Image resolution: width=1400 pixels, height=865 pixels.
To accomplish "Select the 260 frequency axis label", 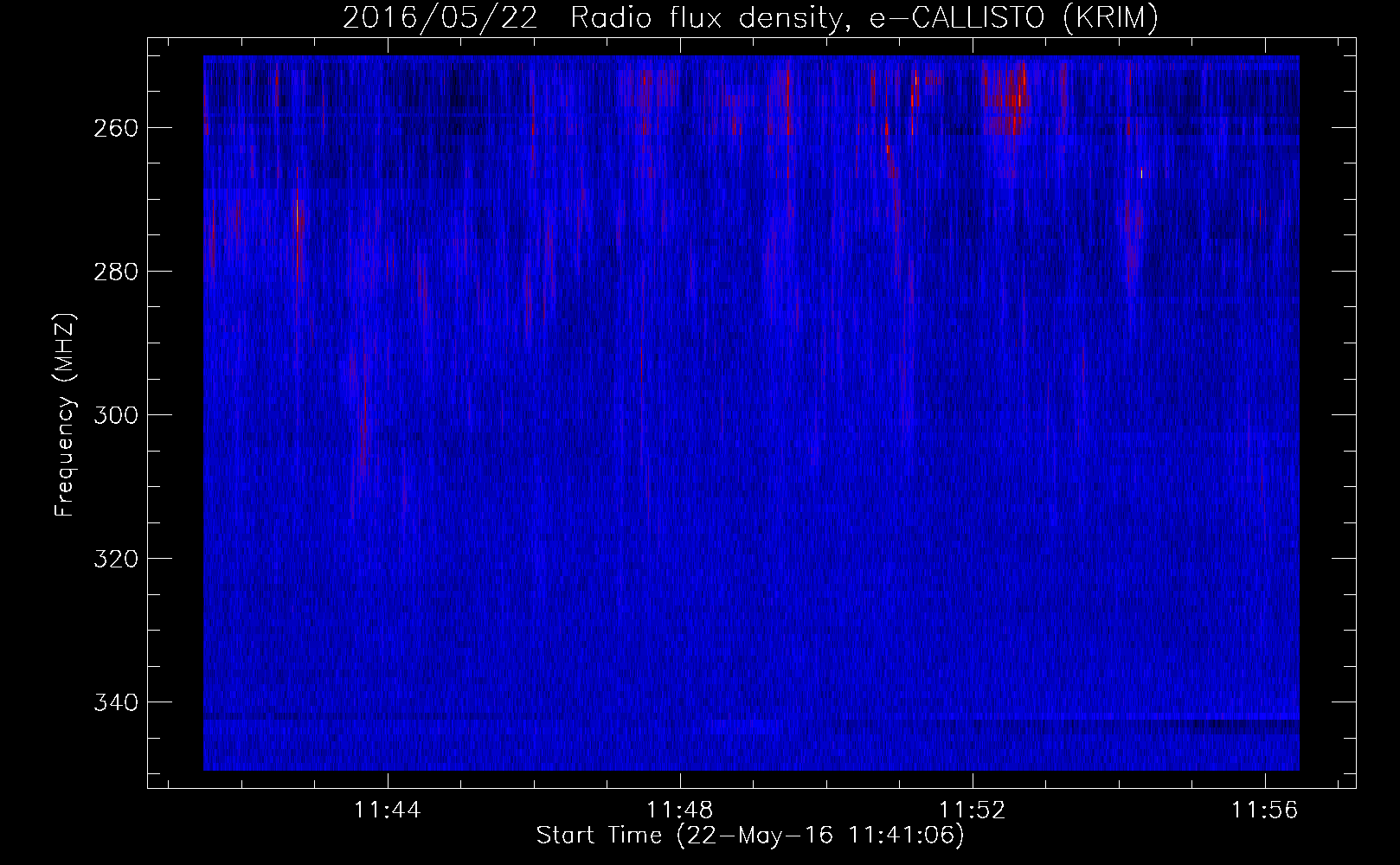I will [115, 128].
